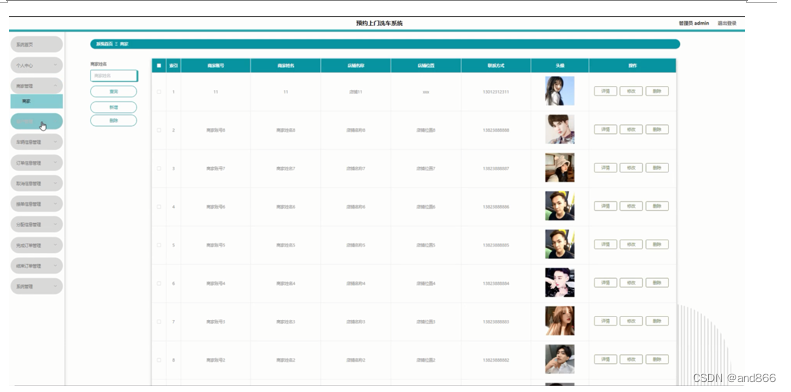This screenshot has height=392, width=791.
Task: Open avatar photo in index 4 row
Action: (x=559, y=206)
